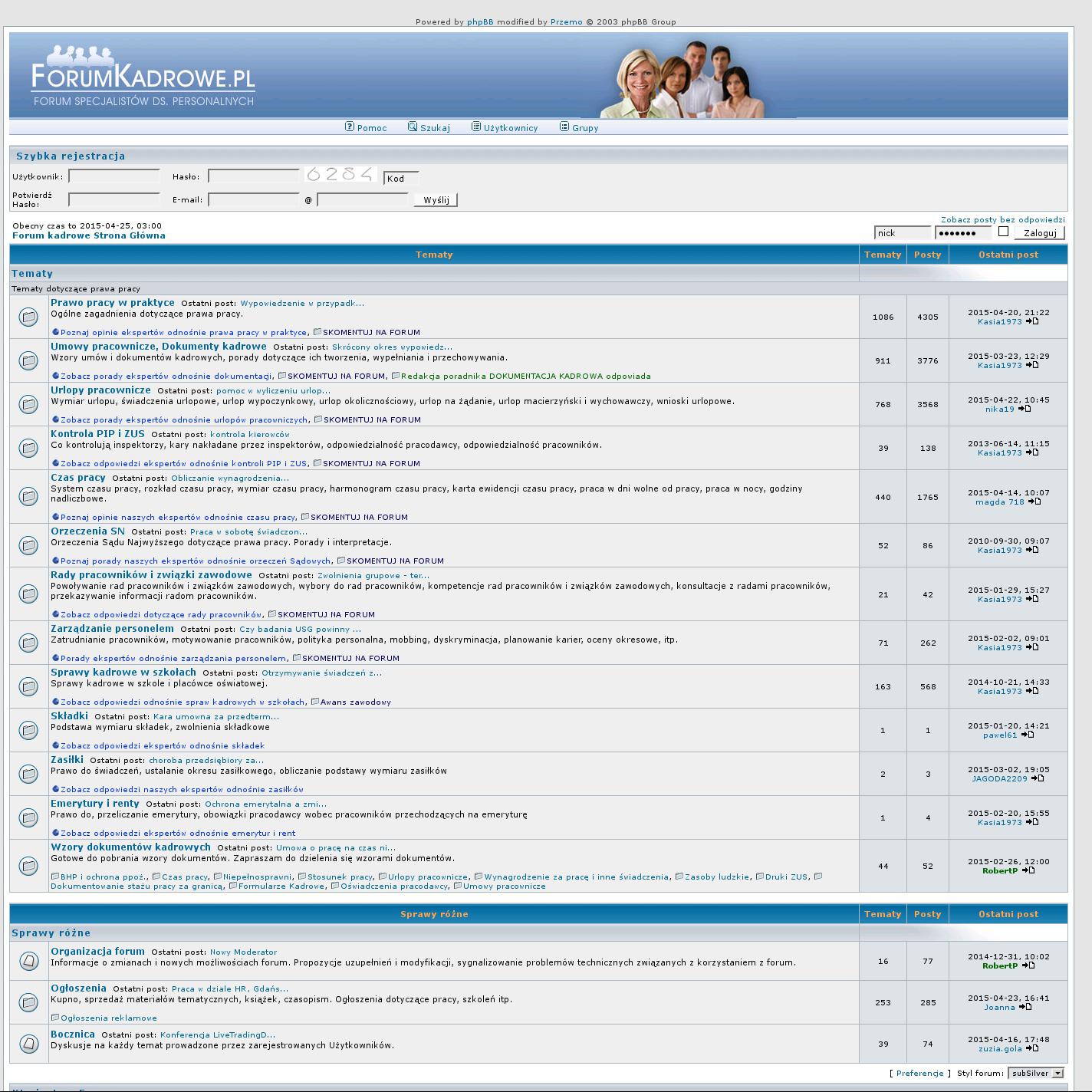Click the Użytkownik registration input field
This screenshot has width=1092, height=1092.
113,176
